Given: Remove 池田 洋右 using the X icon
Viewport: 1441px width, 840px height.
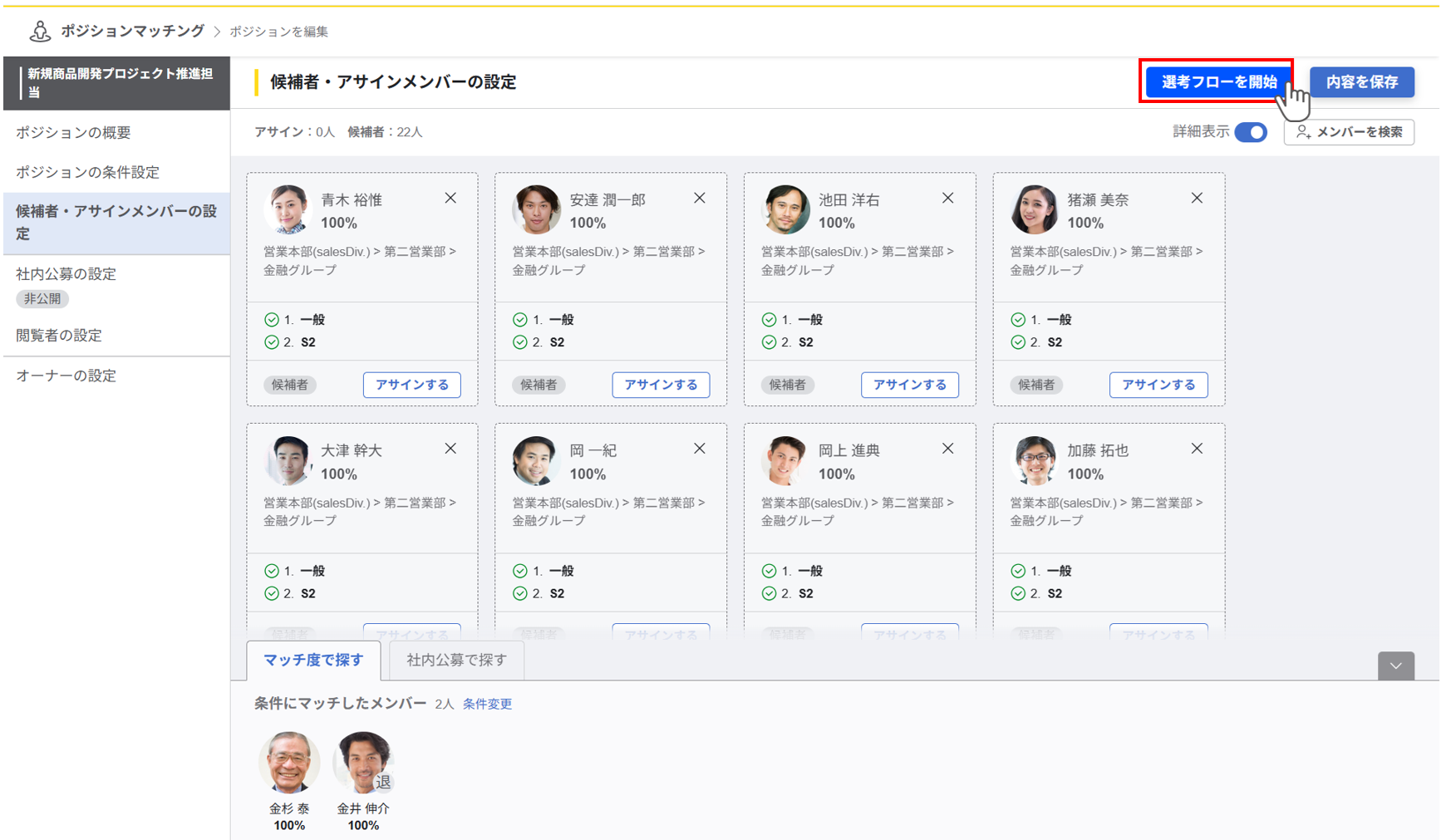Looking at the screenshot, I should 947,199.
